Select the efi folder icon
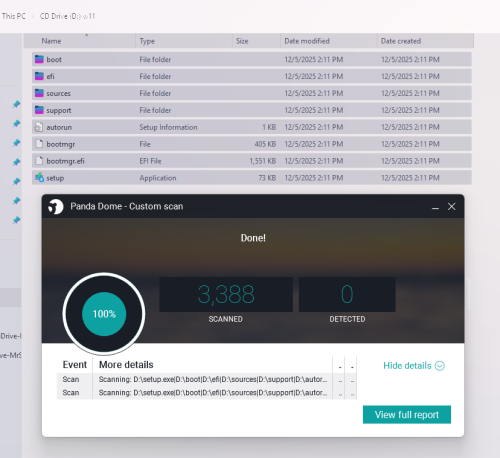Viewport: 500px width, 458px height. coord(39,76)
